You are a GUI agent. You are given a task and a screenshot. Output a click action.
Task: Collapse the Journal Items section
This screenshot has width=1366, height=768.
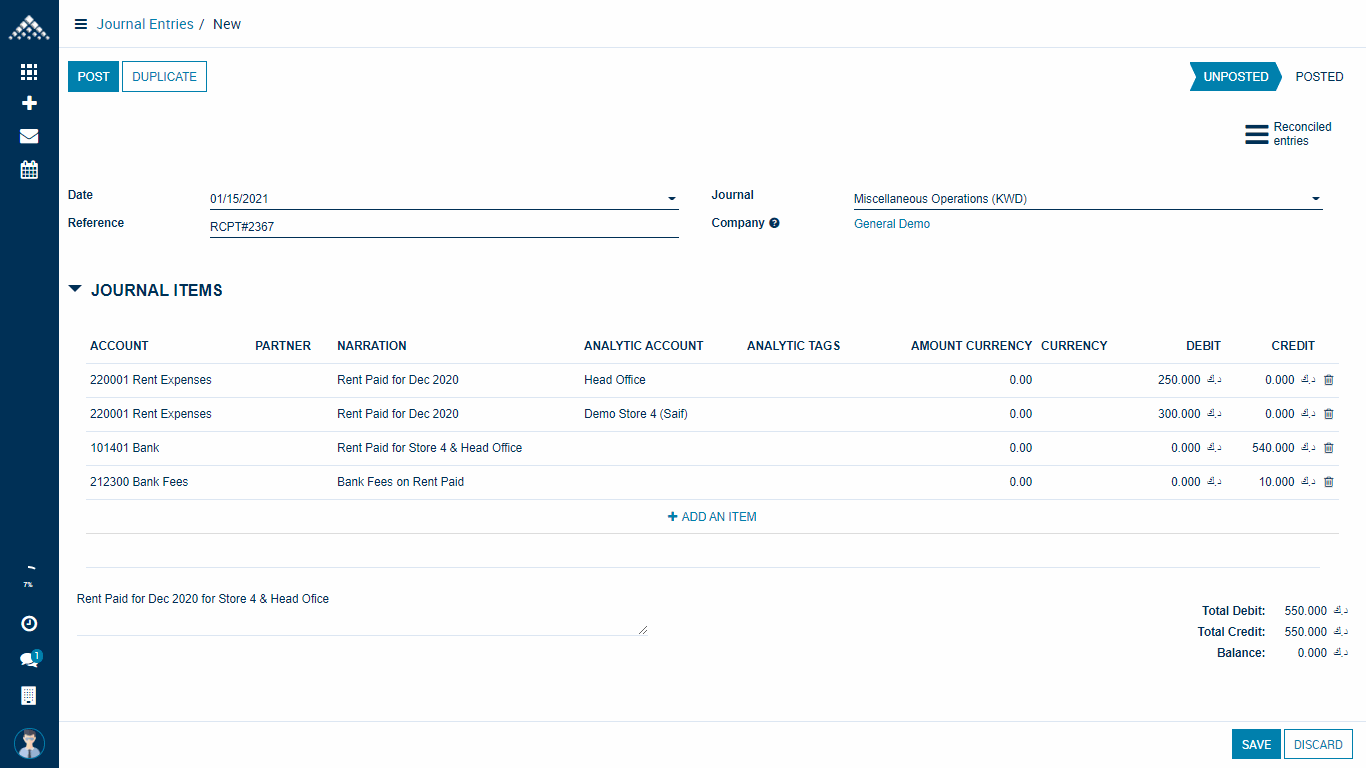tap(75, 289)
